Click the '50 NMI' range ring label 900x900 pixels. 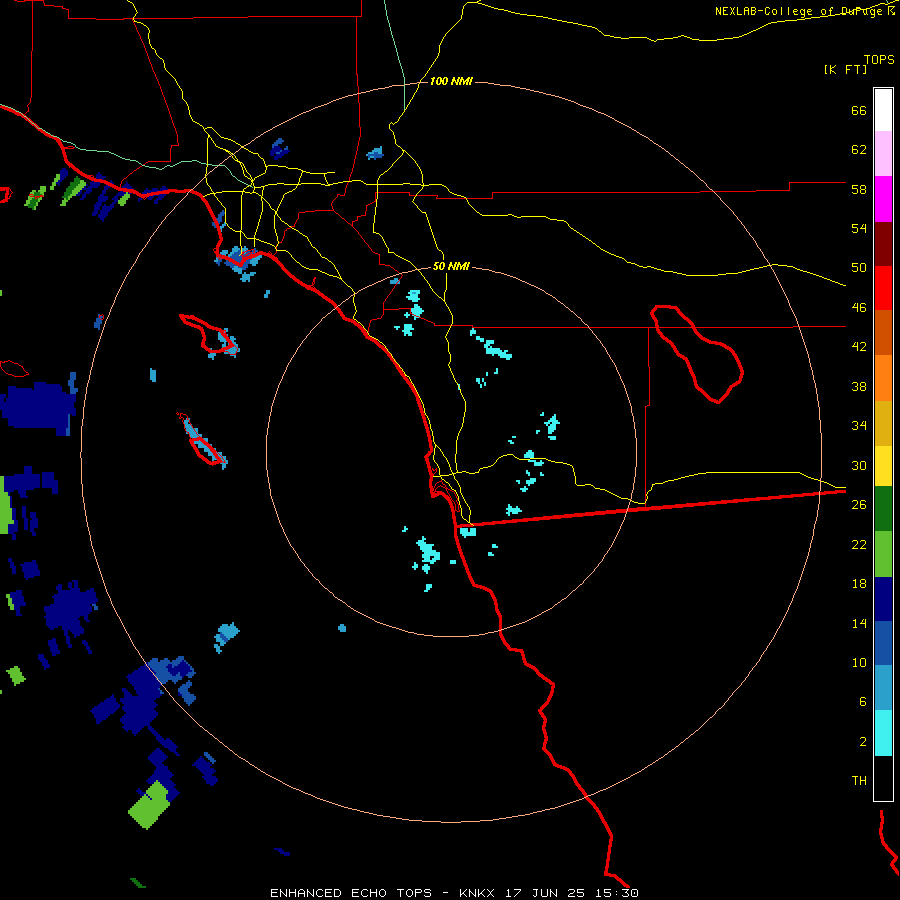pos(451,266)
